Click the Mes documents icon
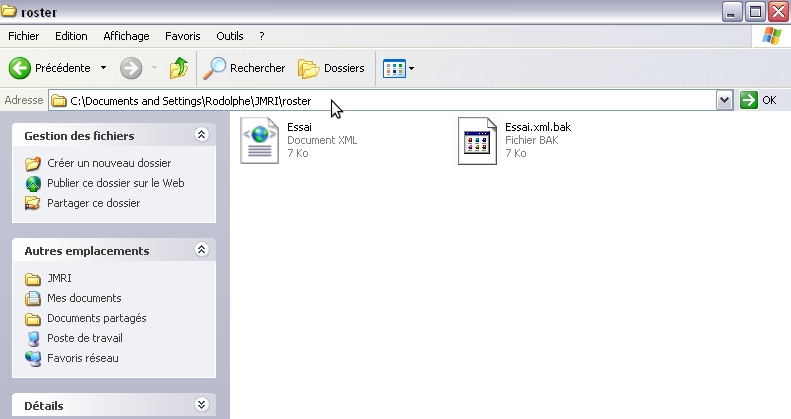This screenshot has height=419, width=791. (33, 298)
